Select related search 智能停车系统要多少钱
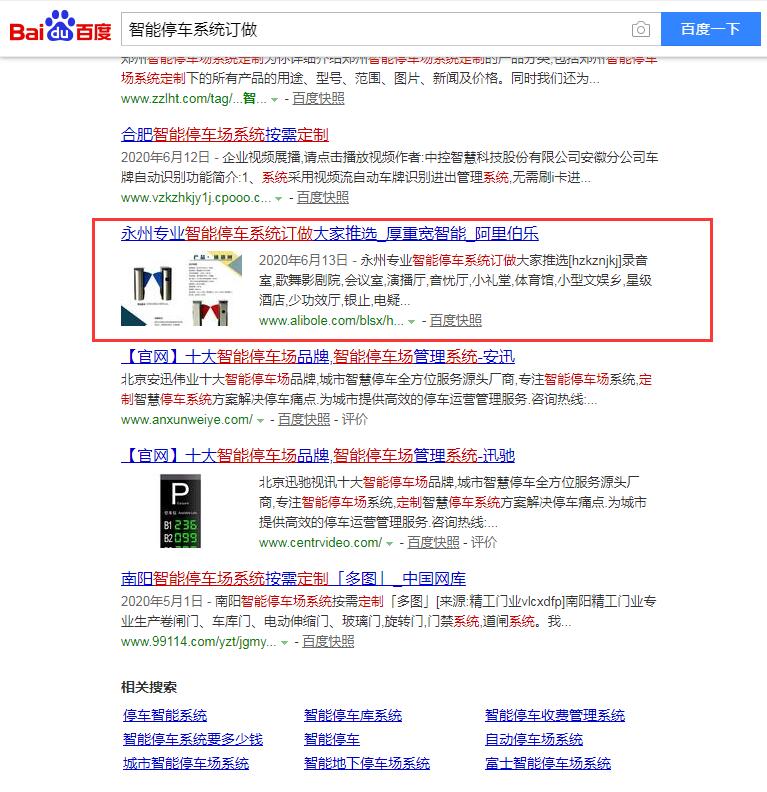767x792 pixels. pyautogui.click(x=193, y=739)
